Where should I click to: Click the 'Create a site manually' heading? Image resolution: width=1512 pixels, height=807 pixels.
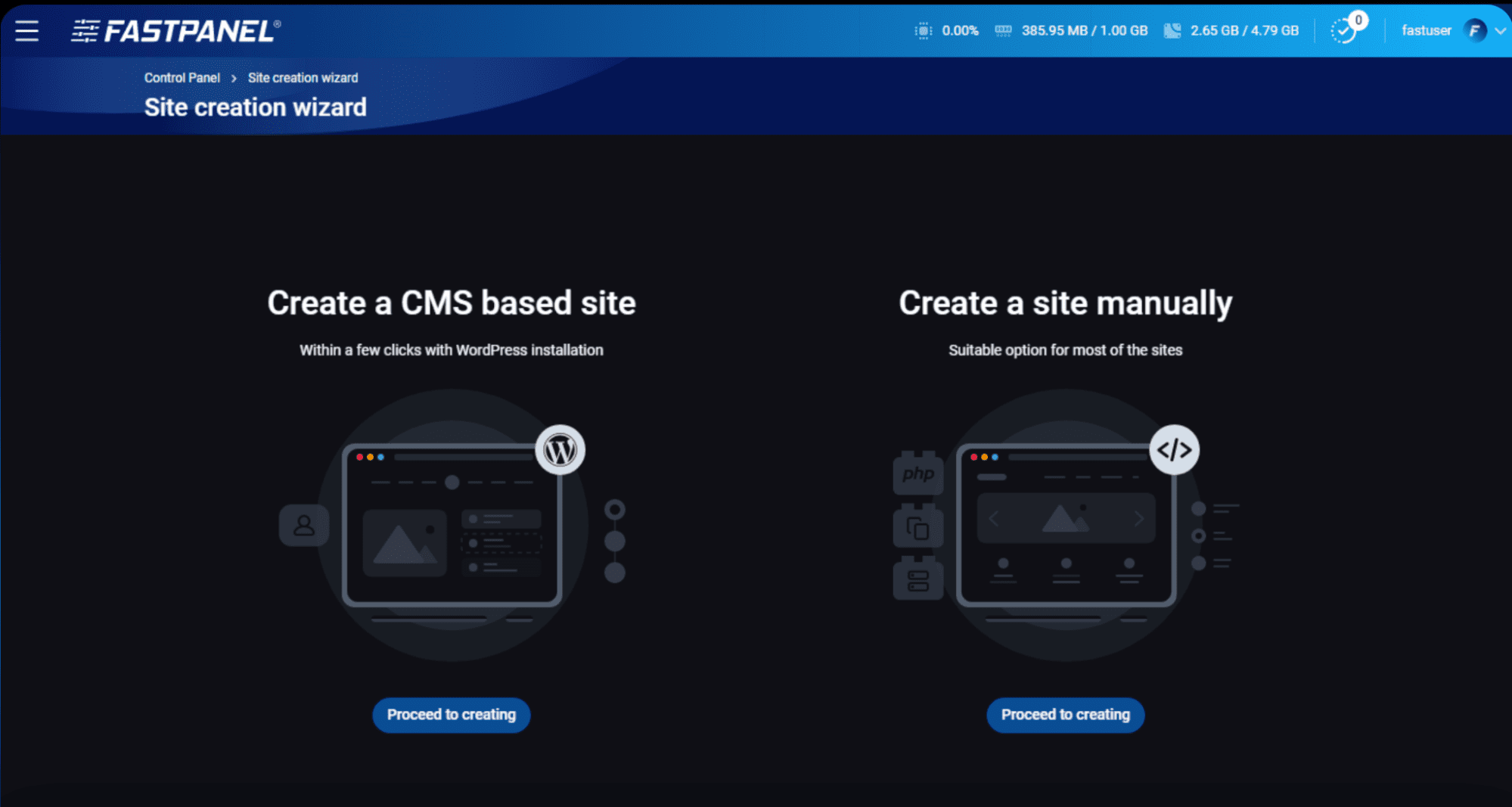pos(1066,304)
